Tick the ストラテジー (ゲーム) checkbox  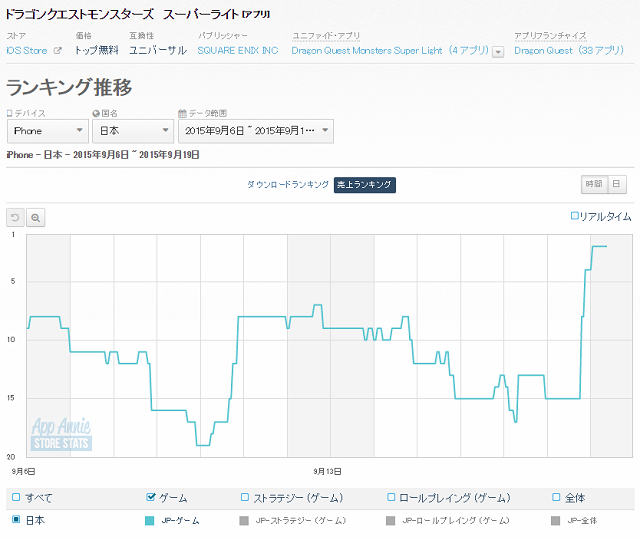[245, 497]
